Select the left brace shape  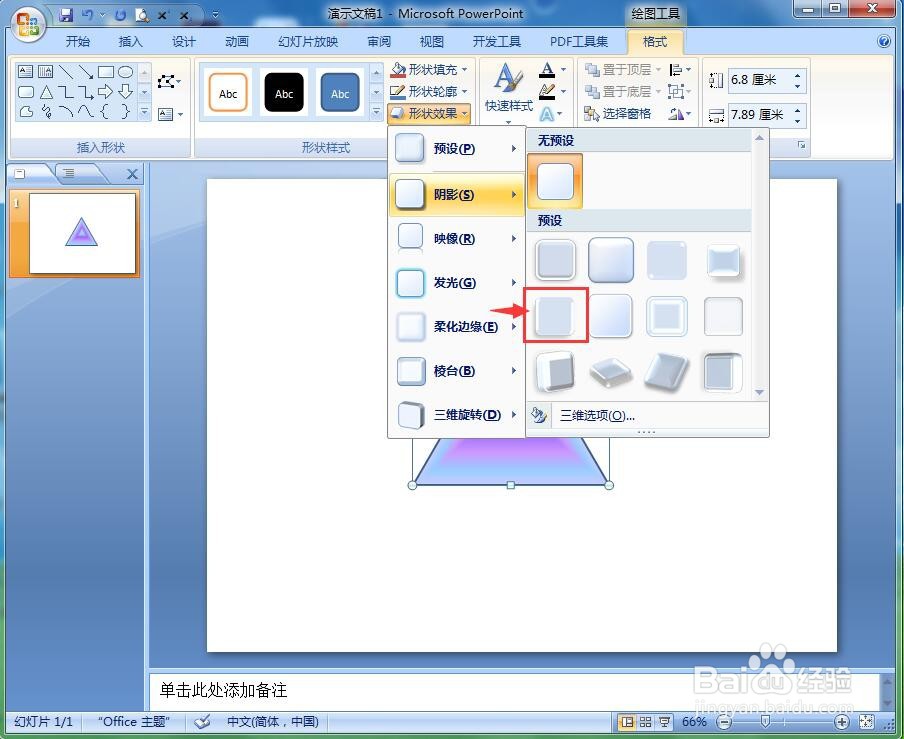point(105,111)
